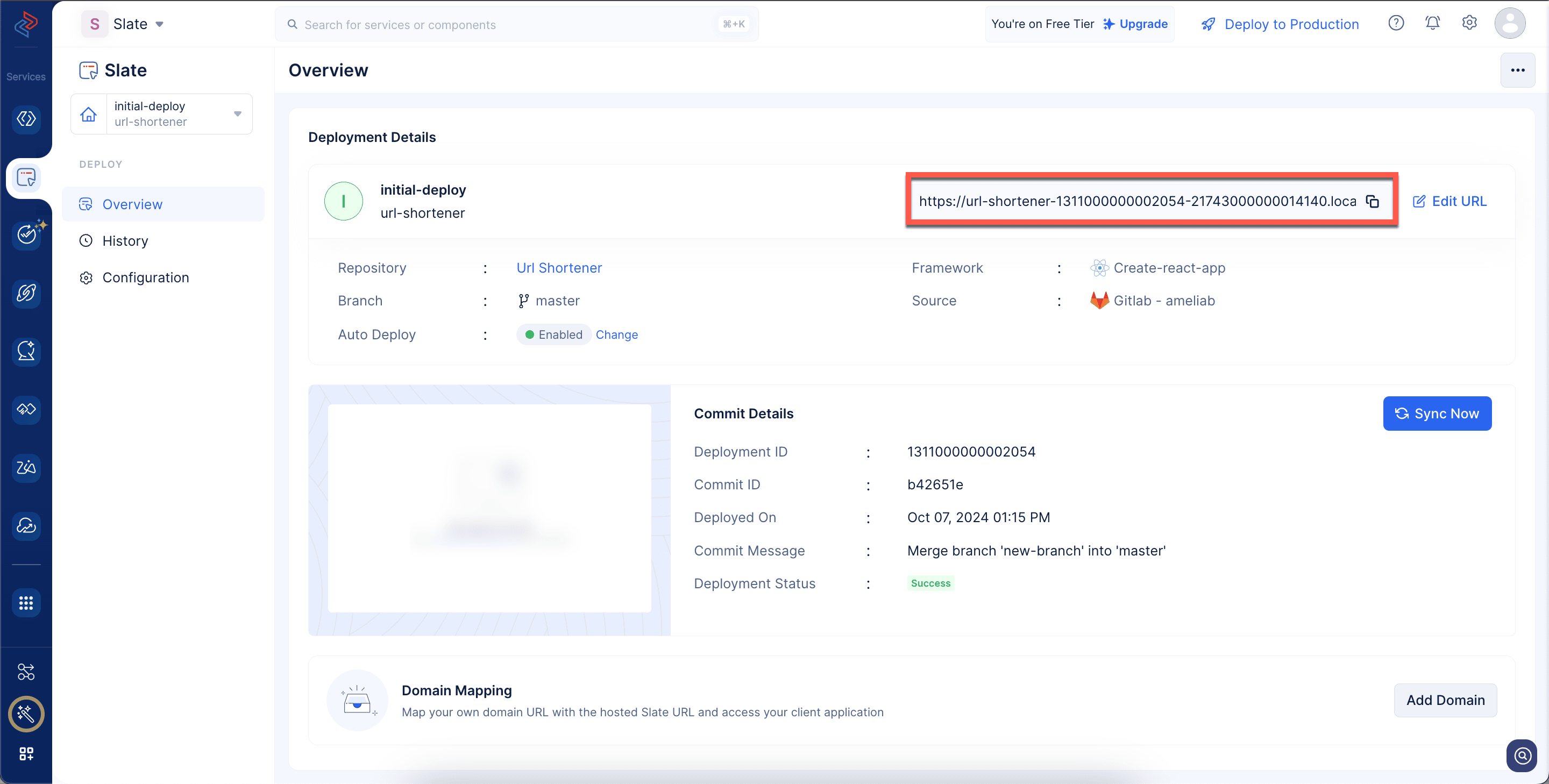Click Change next to Auto Deploy
Screen dimensions: 1549x784
pos(616,335)
